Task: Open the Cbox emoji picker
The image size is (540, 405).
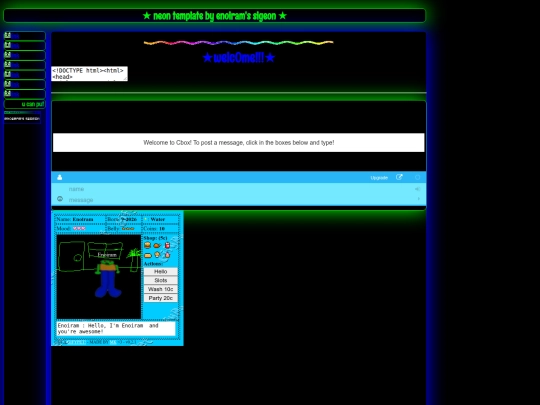Action: pyautogui.click(x=60, y=199)
